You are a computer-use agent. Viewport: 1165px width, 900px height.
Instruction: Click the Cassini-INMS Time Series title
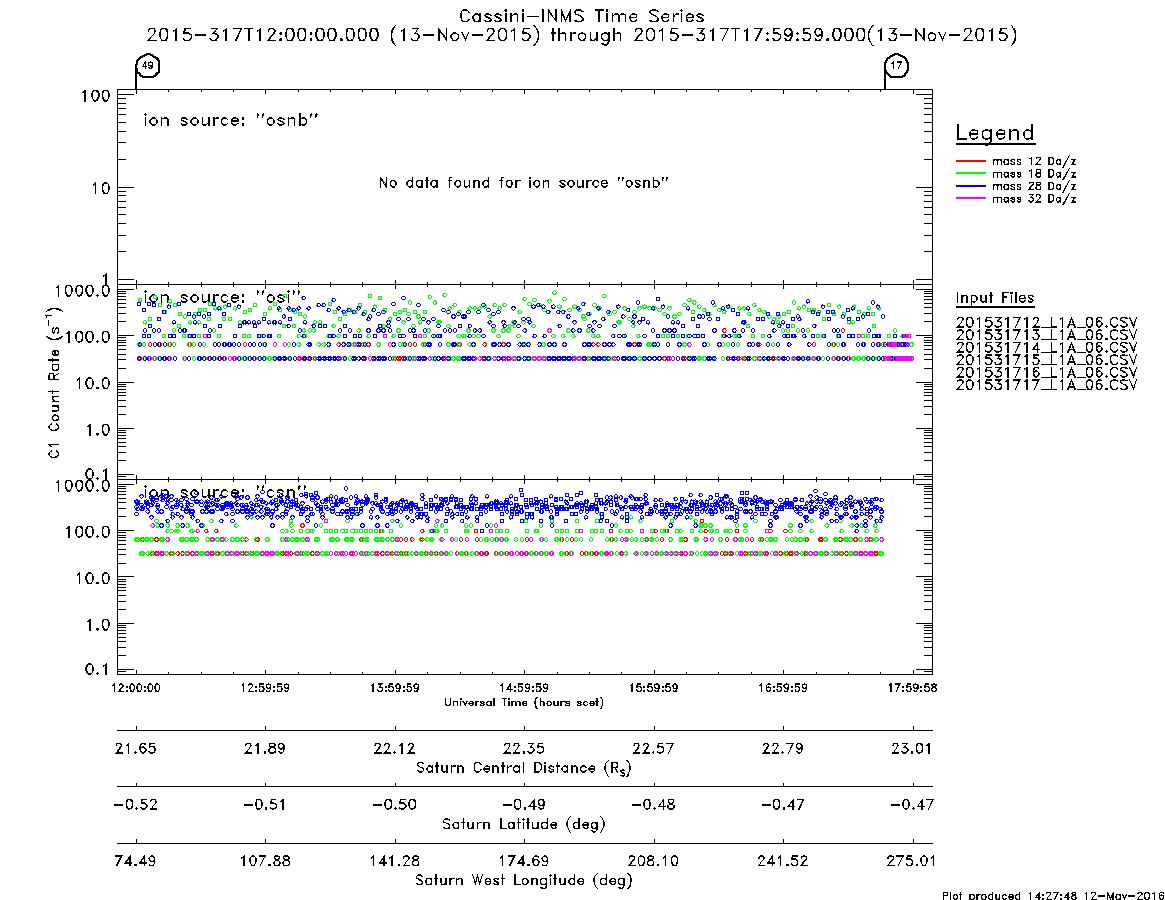pyautogui.click(x=582, y=16)
